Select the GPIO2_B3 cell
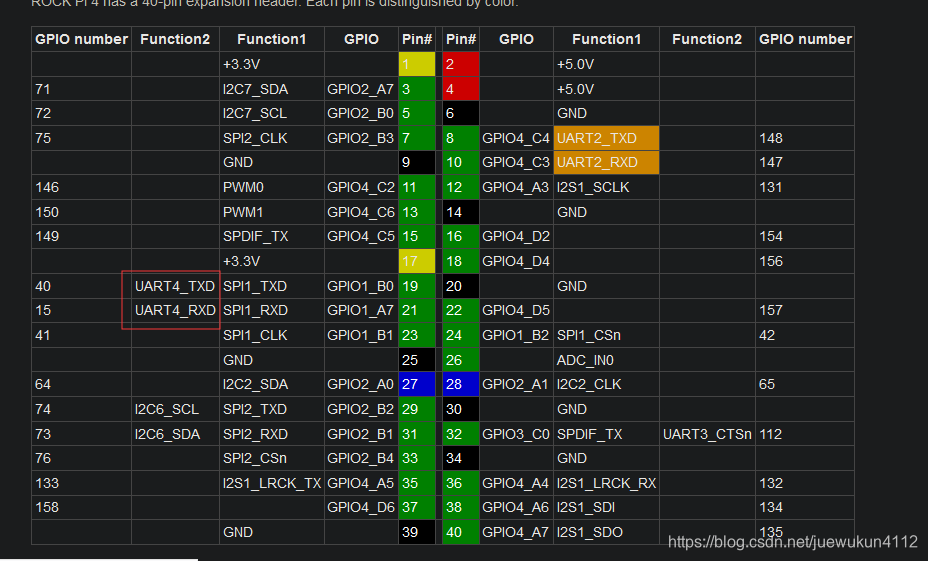The height and width of the screenshot is (561, 928). 361,138
